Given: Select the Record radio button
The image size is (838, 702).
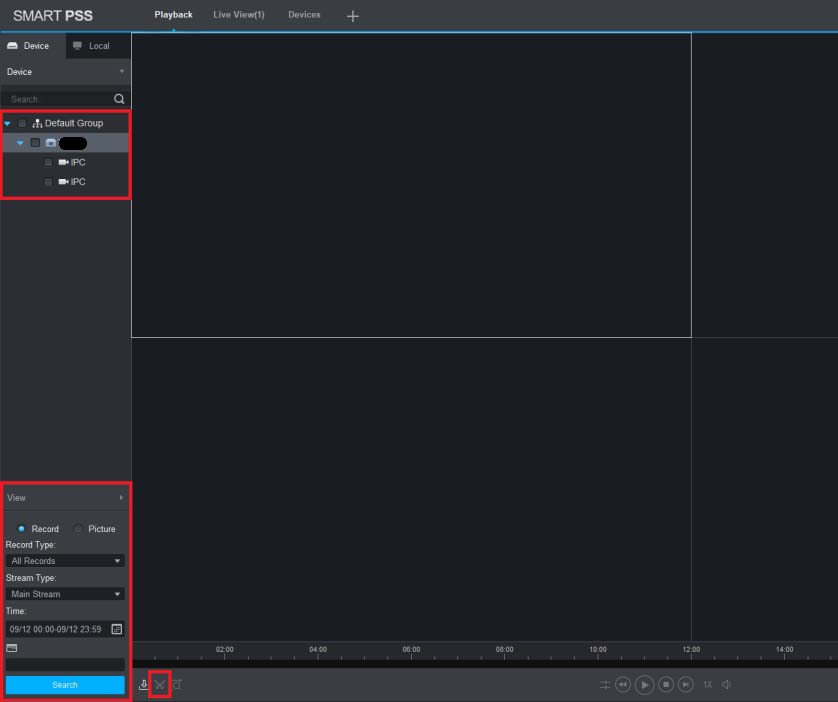Looking at the screenshot, I should point(21,529).
